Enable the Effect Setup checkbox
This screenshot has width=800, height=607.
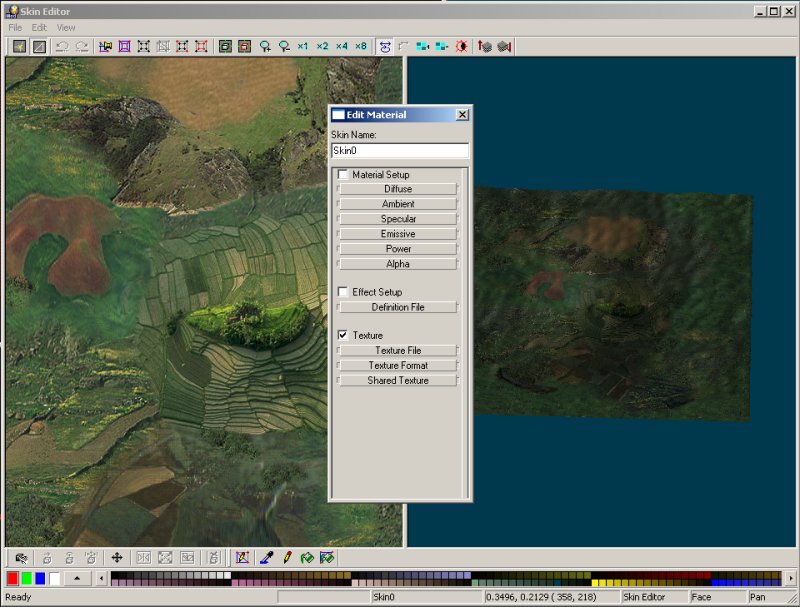point(344,292)
